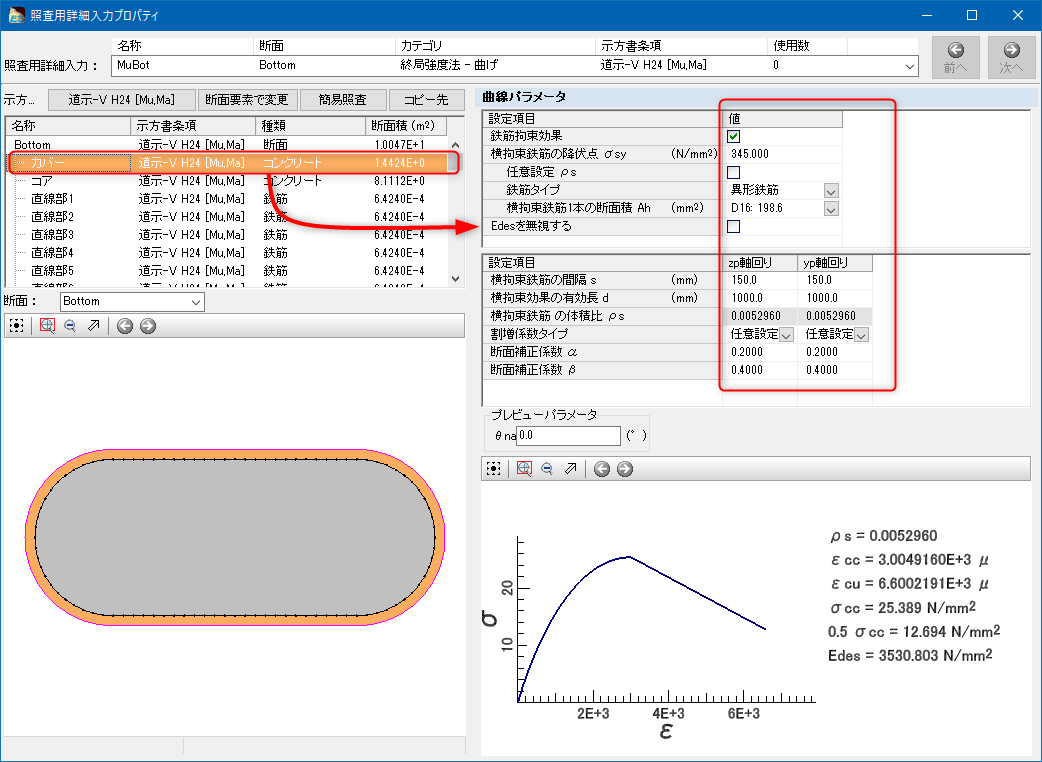Zoom in on the stress-strain curve preview
Viewport: 1042px width, 762px height.
tap(523, 469)
